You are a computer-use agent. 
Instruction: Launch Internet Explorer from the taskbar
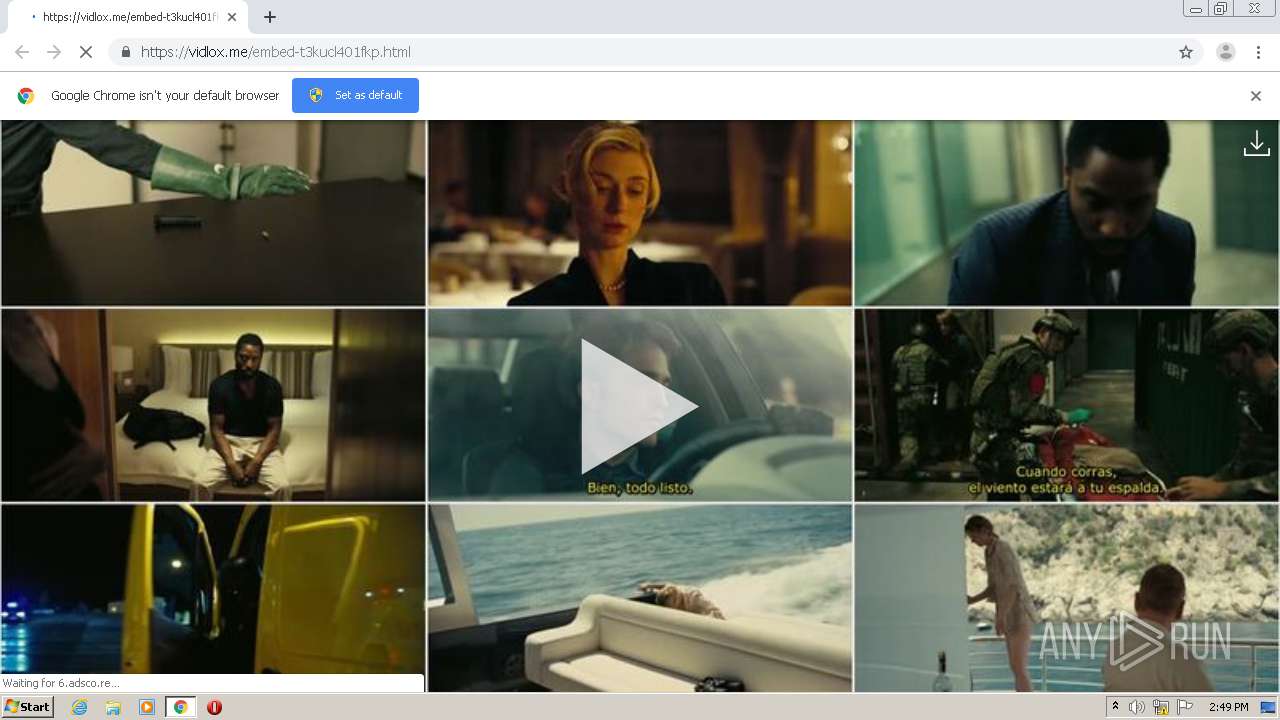tap(79, 707)
